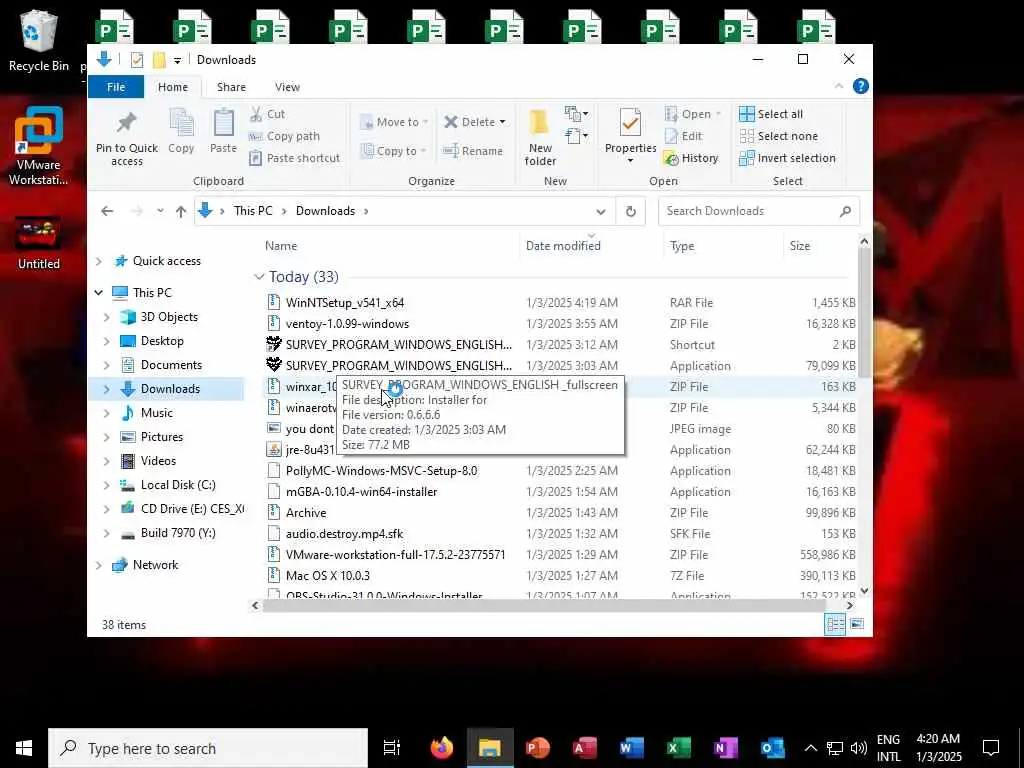Screen dimensions: 1024x768
Task: Collapse the Today (33) group
Action: [x=259, y=277]
